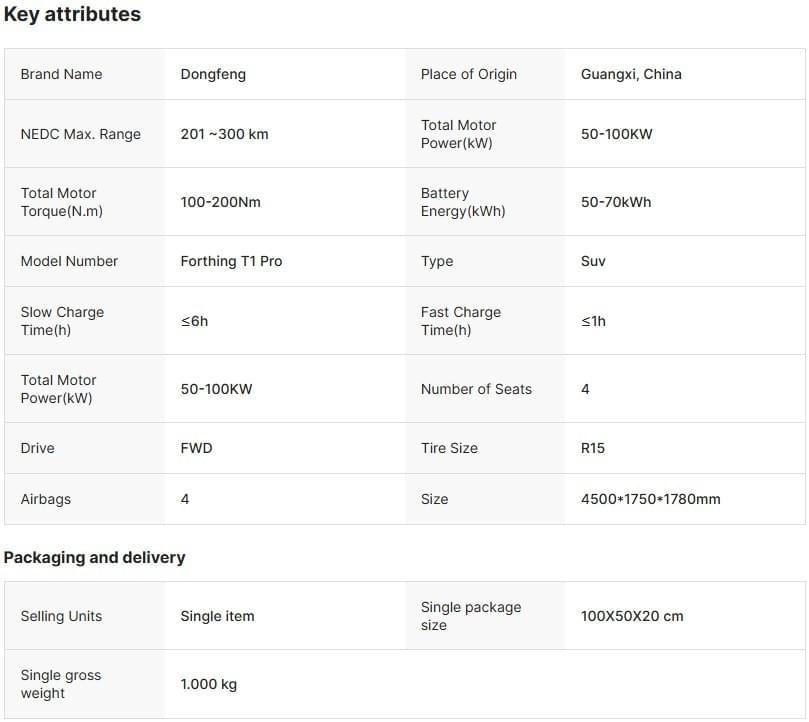Screen dimensions: 809x722
Task: Select the 100X50X20 cm package size
Action: click(632, 616)
